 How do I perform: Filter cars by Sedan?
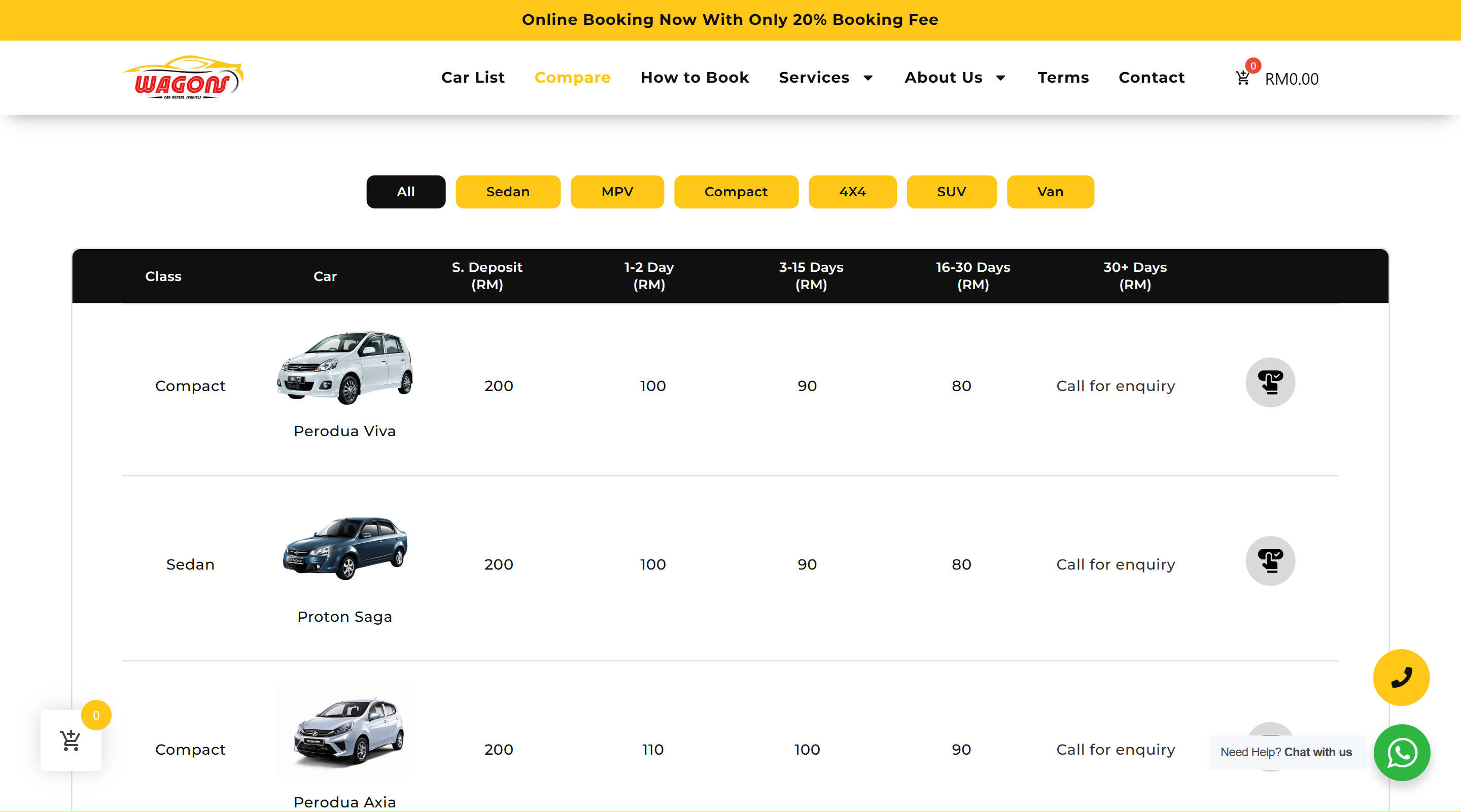508,192
